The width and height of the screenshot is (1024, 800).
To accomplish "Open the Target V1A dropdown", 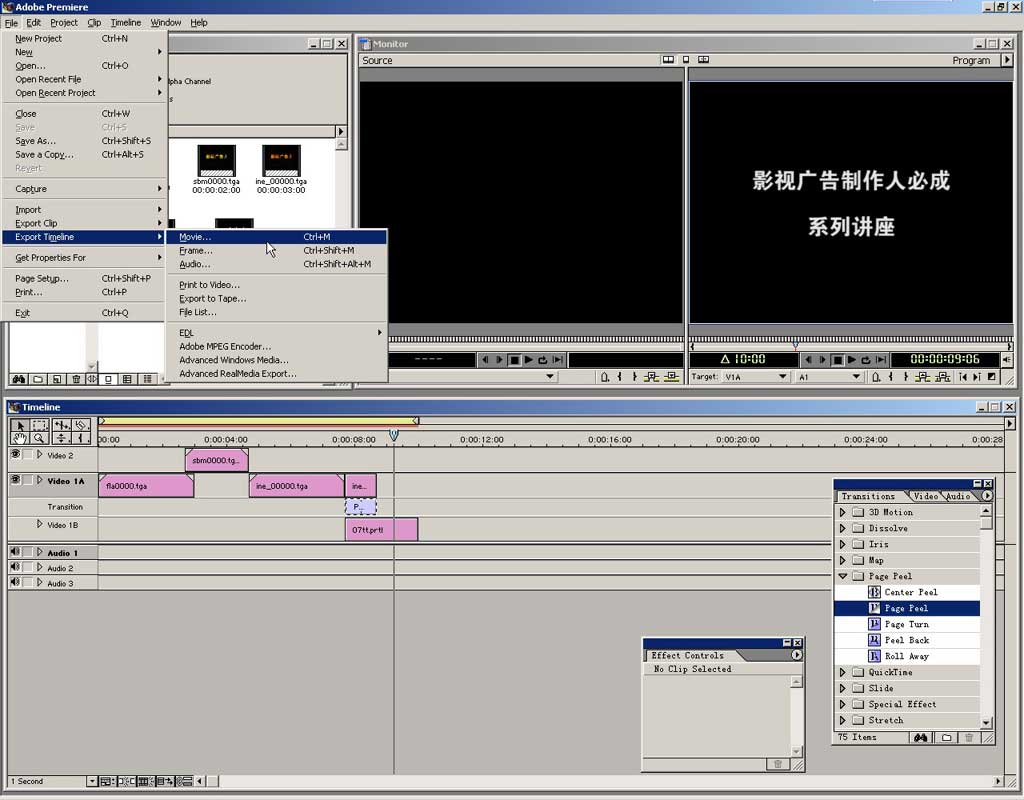I will point(782,377).
